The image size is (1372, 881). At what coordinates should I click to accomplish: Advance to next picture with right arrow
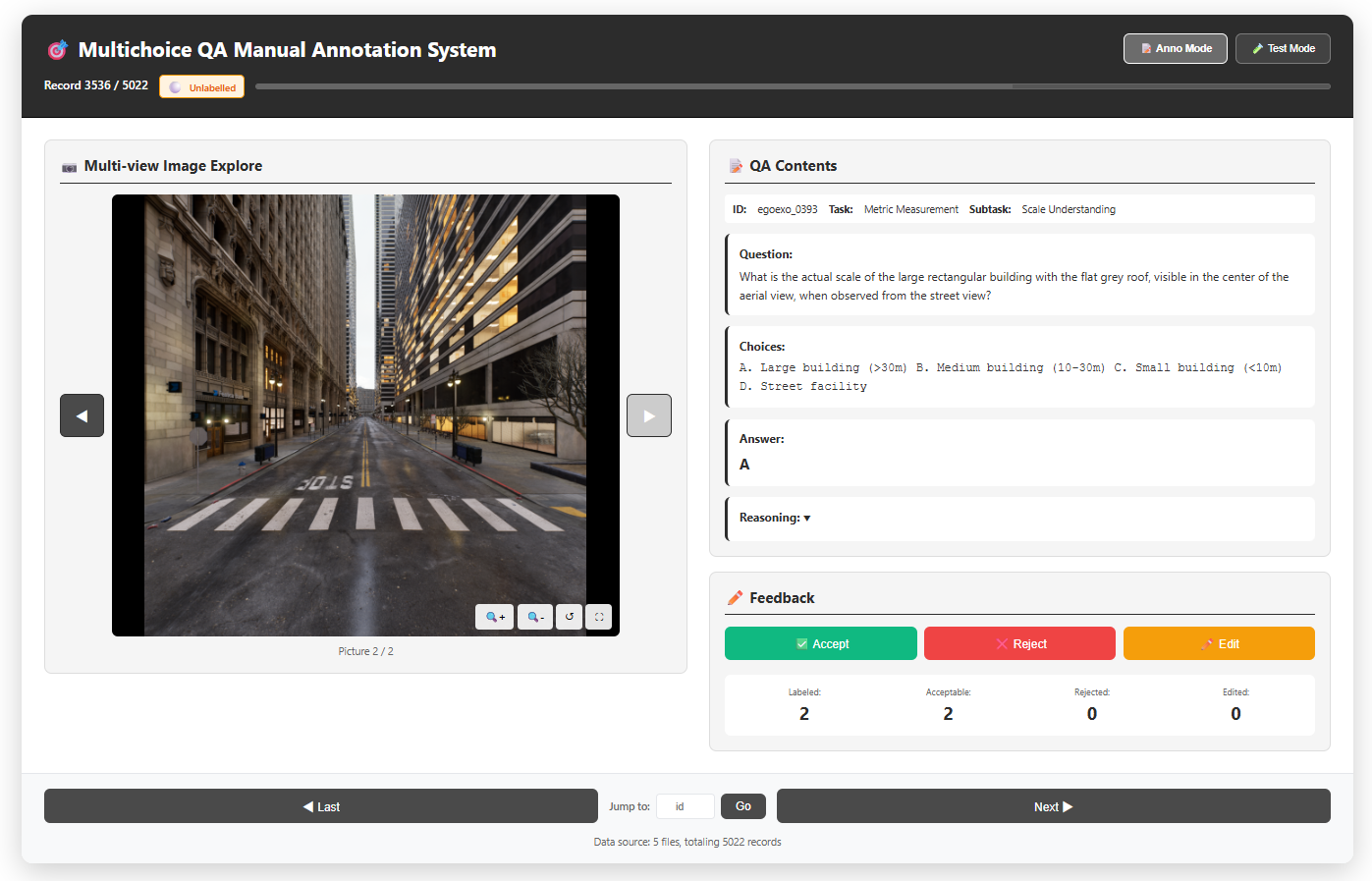pyautogui.click(x=648, y=415)
